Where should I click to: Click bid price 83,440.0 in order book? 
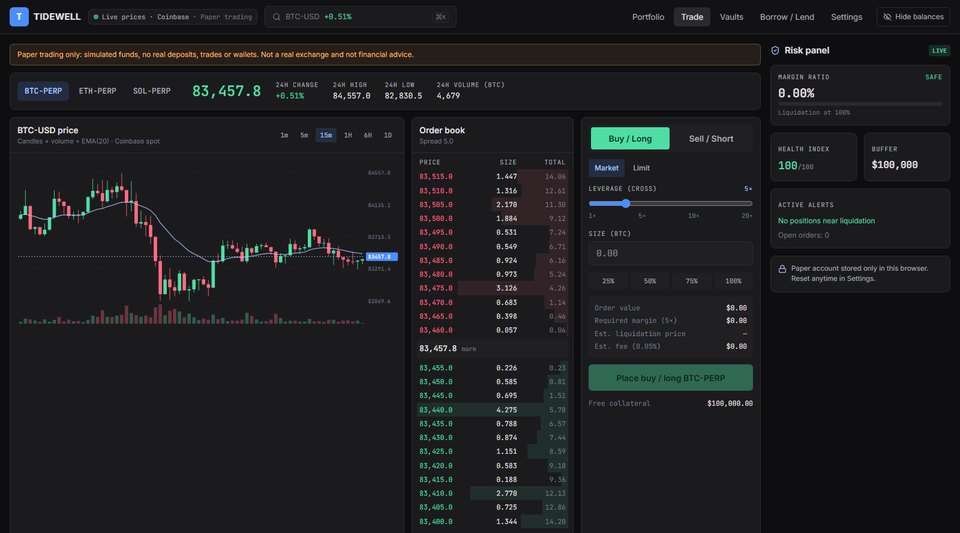[x=436, y=410]
